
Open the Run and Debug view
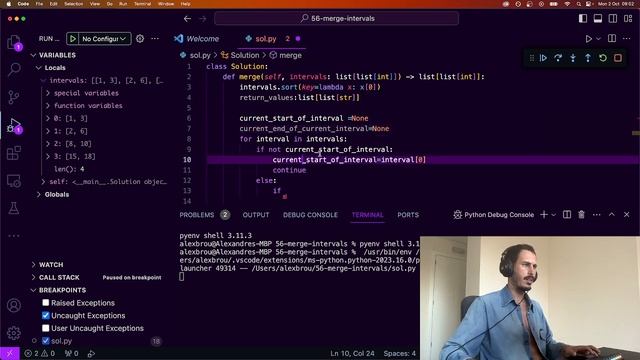[x=14, y=125]
